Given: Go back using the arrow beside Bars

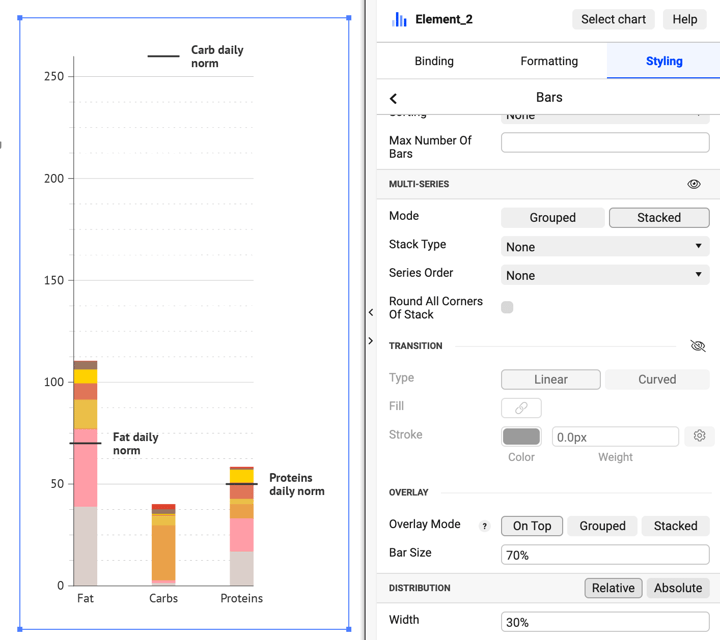Looking at the screenshot, I should click(x=393, y=98).
